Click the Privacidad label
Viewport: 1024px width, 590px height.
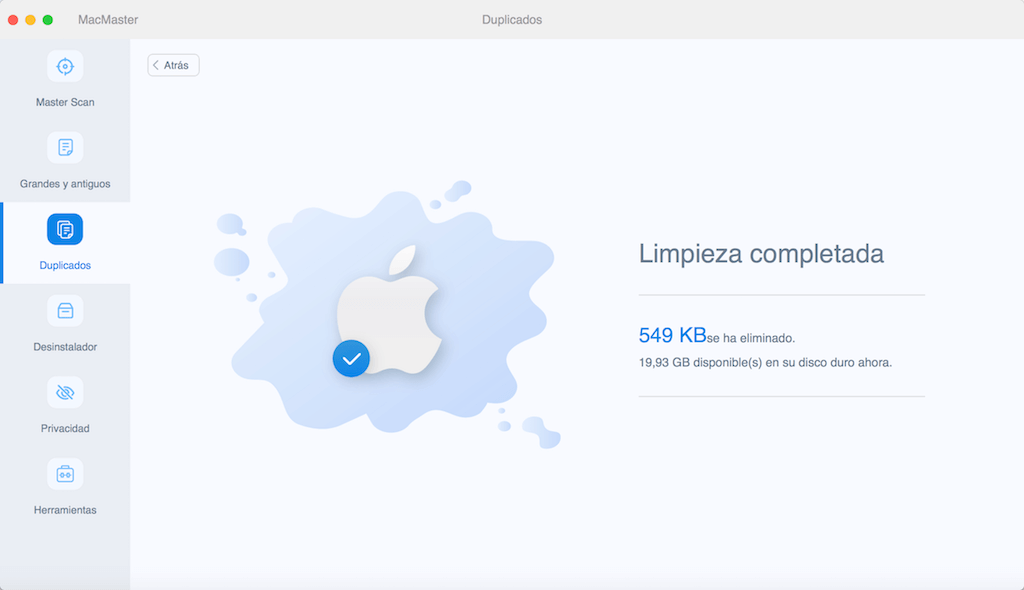pyautogui.click(x=65, y=429)
